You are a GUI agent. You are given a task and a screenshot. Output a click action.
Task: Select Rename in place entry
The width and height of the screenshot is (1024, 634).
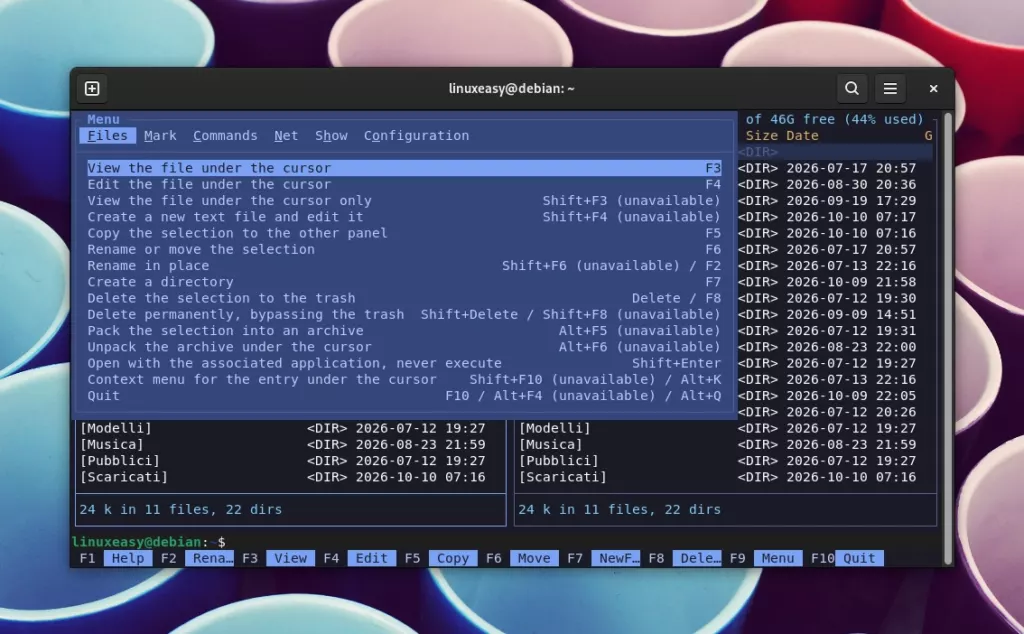404,266
